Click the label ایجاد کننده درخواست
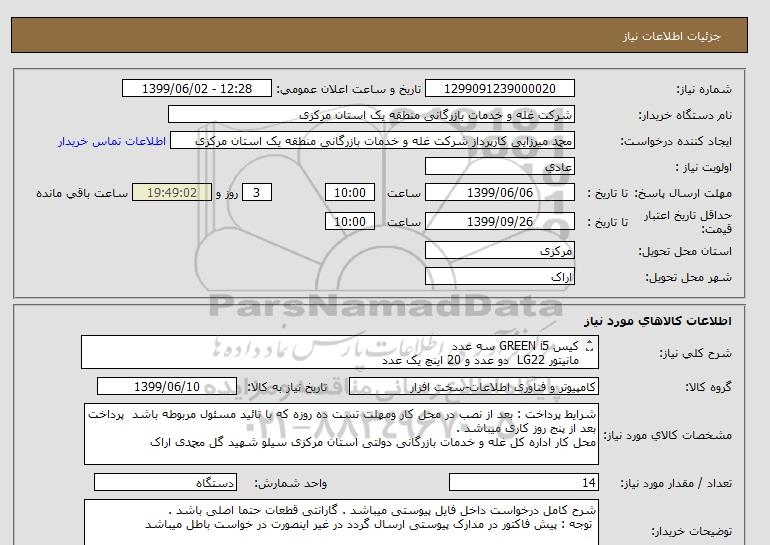This screenshot has height=545, width=770. [676, 142]
